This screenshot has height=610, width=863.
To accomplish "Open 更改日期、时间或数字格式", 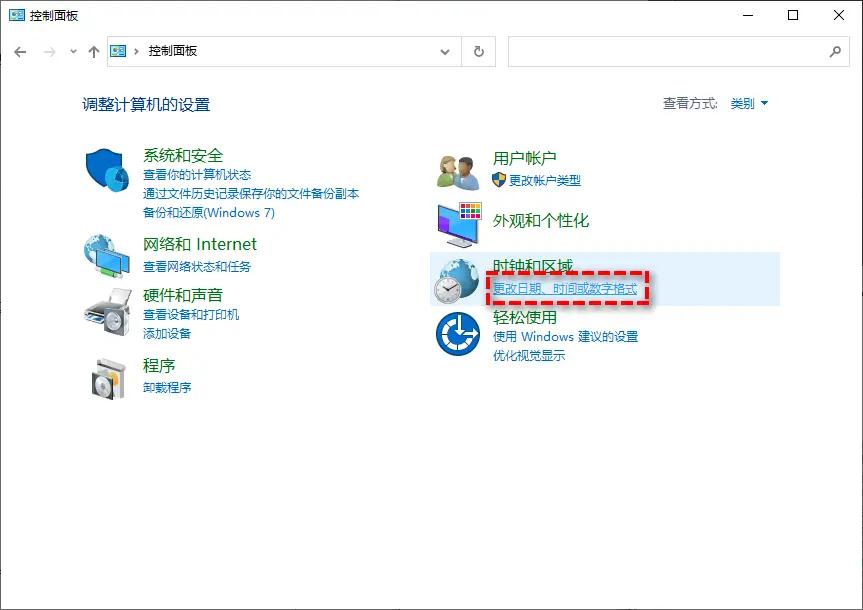I will tap(565, 290).
